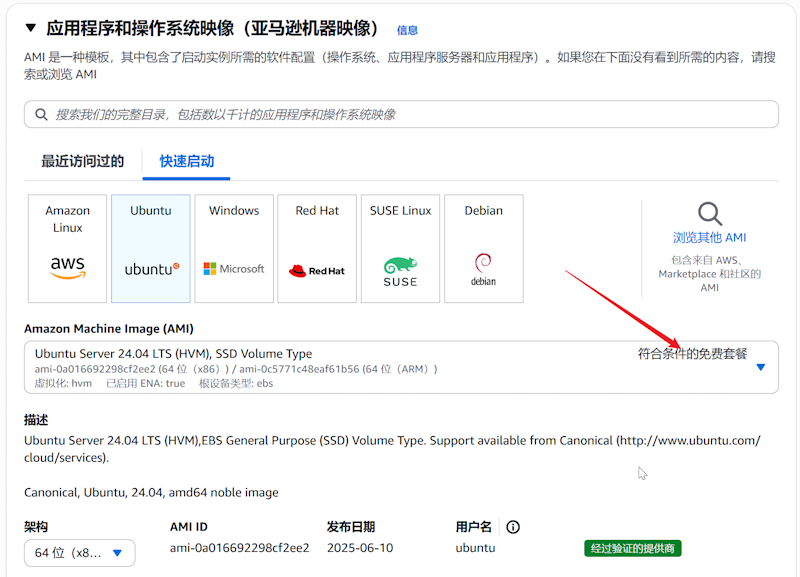Expand the 架构 64 位 dropdown
This screenshot has width=800, height=577.
(x=80, y=553)
